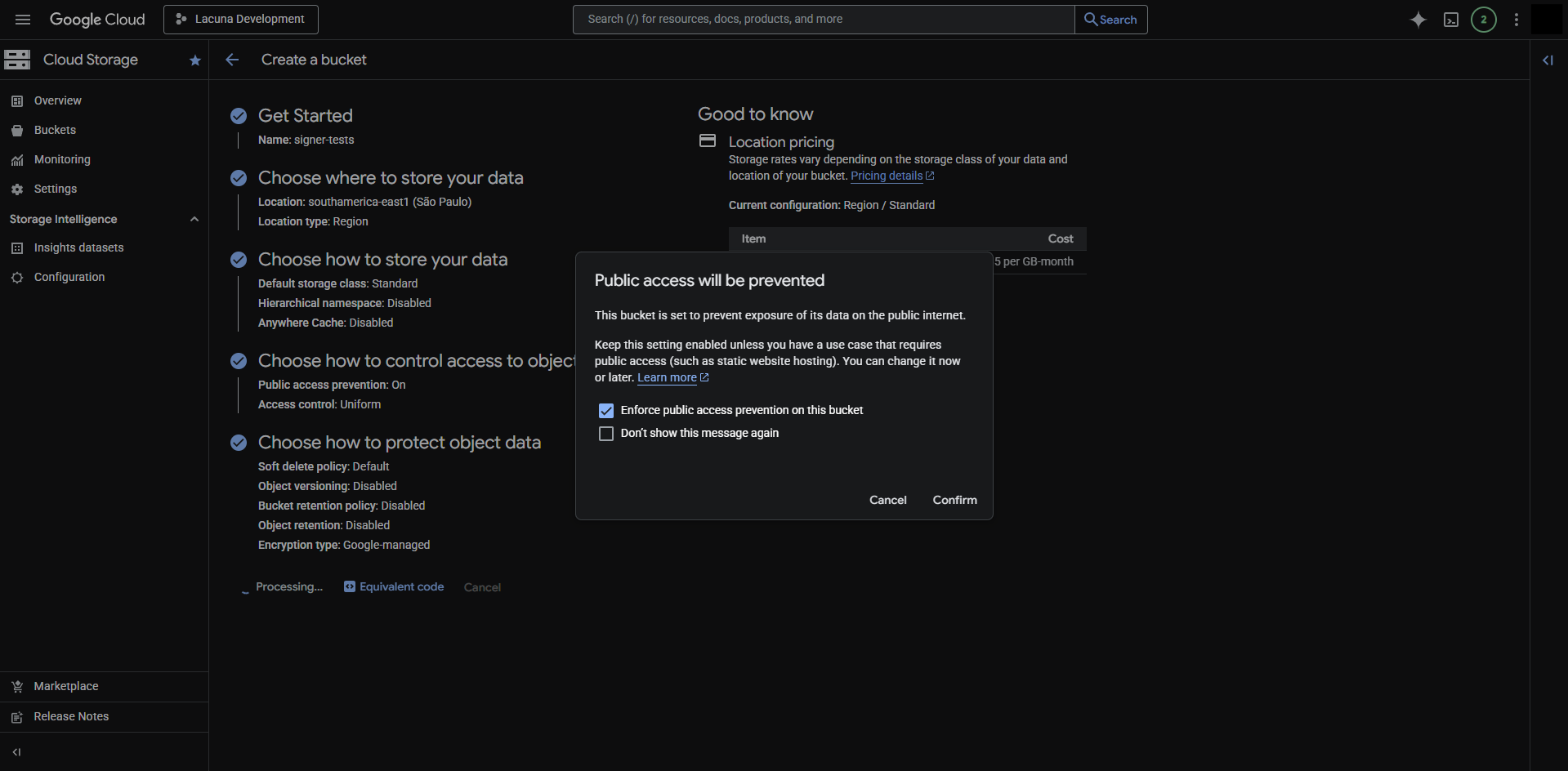Viewport: 1568px width, 771px height.
Task: Toggle the right side panel arrow
Action: [x=1548, y=60]
